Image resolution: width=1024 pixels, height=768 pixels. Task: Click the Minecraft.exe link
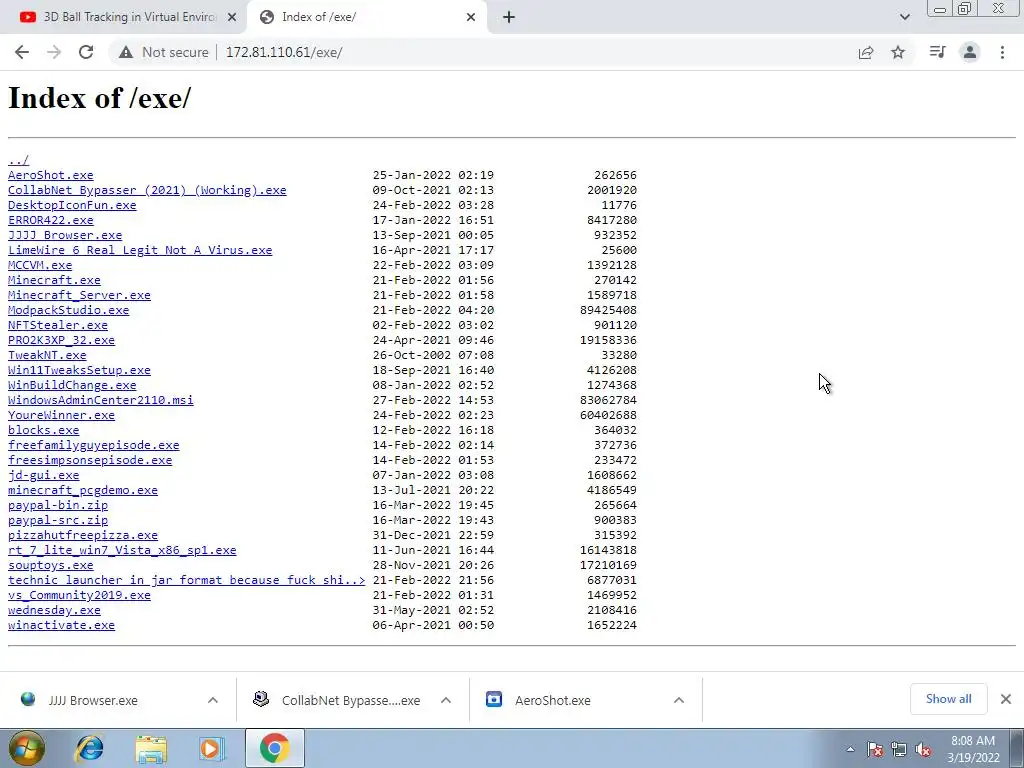pos(54,280)
